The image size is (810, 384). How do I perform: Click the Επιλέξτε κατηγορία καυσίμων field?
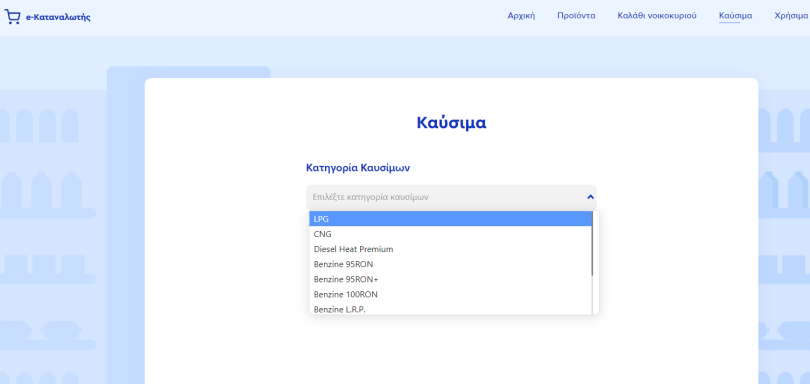(451, 197)
